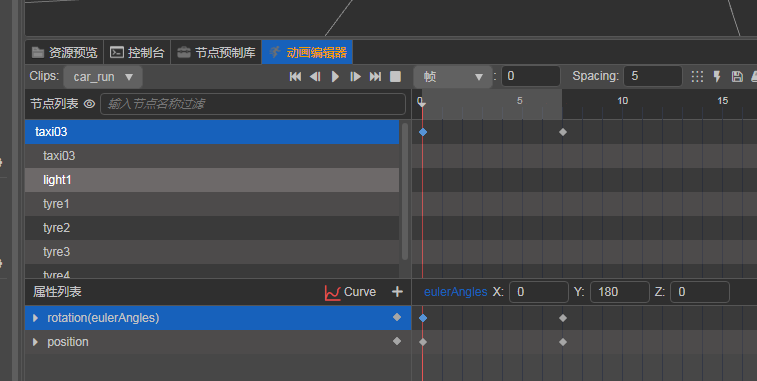
Task: Add a property with the plus icon
Action: (397, 292)
